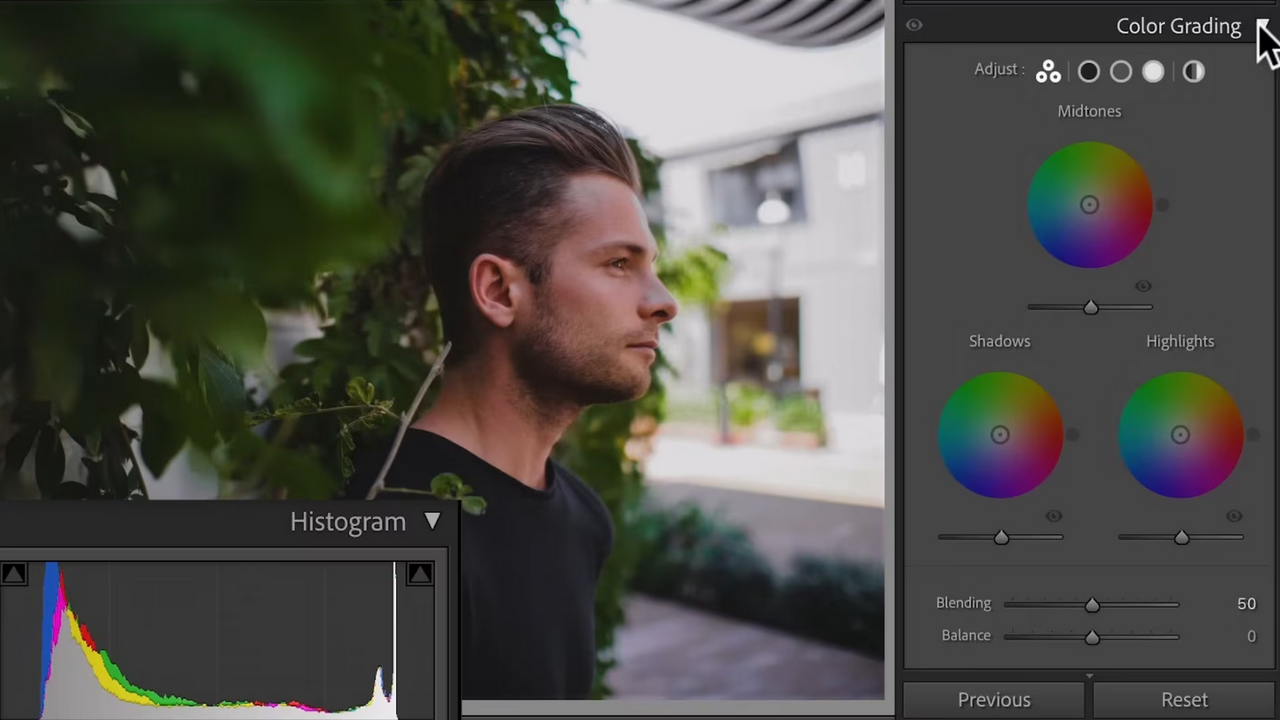Click the Balance slider handle

coord(1092,636)
